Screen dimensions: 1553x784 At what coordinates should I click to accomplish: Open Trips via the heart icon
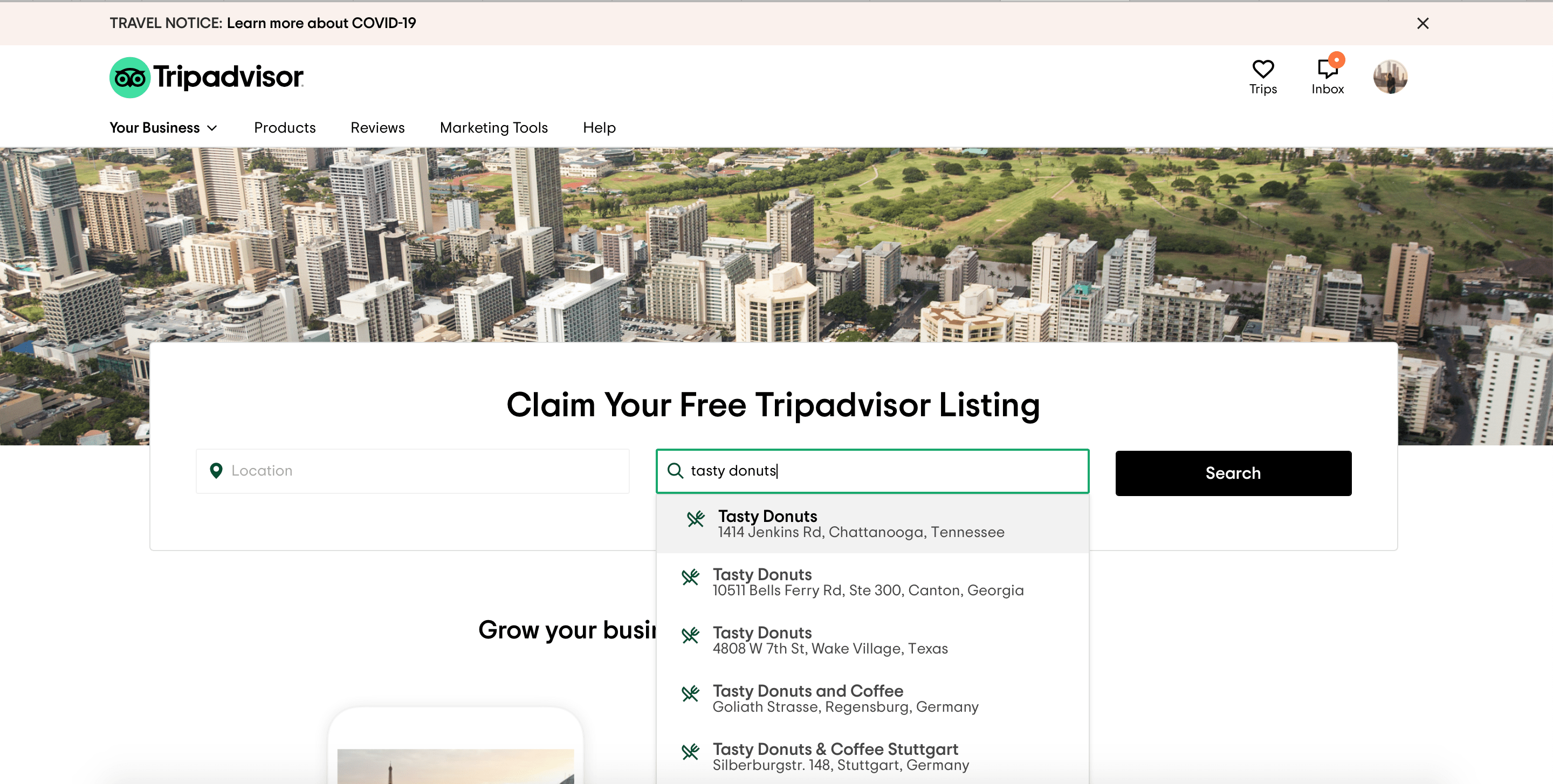(x=1262, y=77)
